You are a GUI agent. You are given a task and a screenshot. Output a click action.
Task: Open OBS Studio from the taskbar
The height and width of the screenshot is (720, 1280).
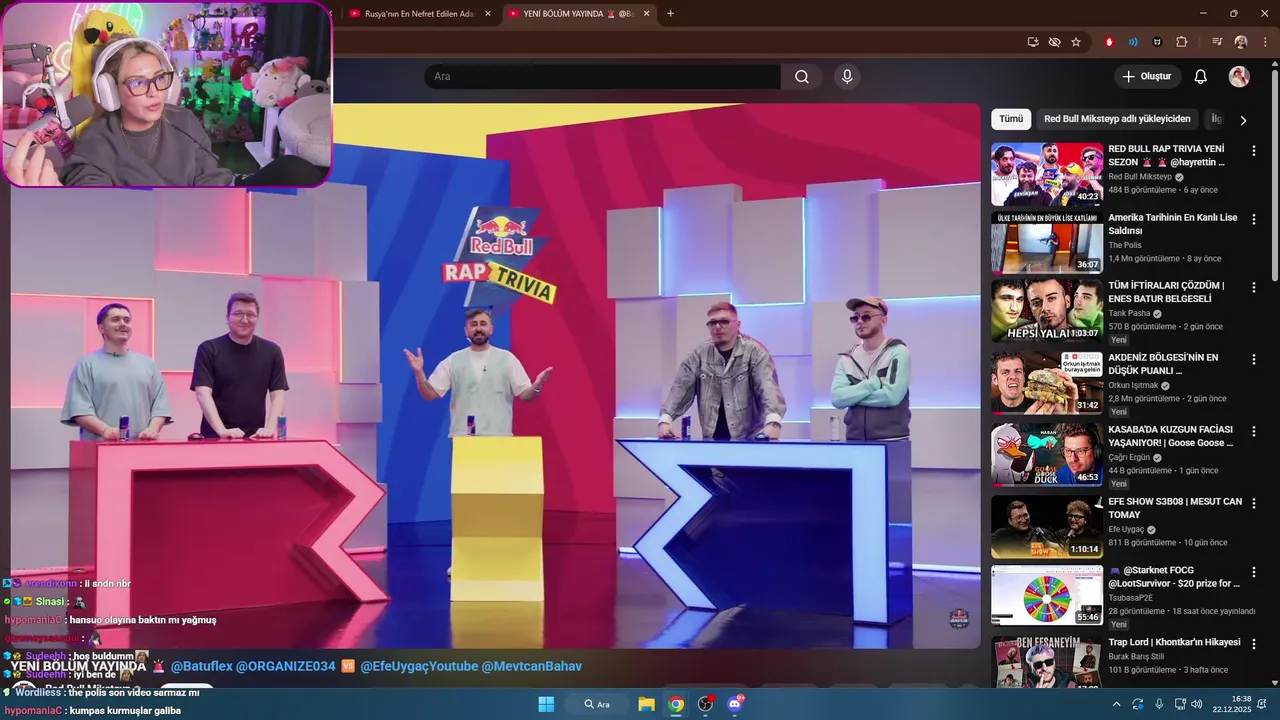(705, 704)
